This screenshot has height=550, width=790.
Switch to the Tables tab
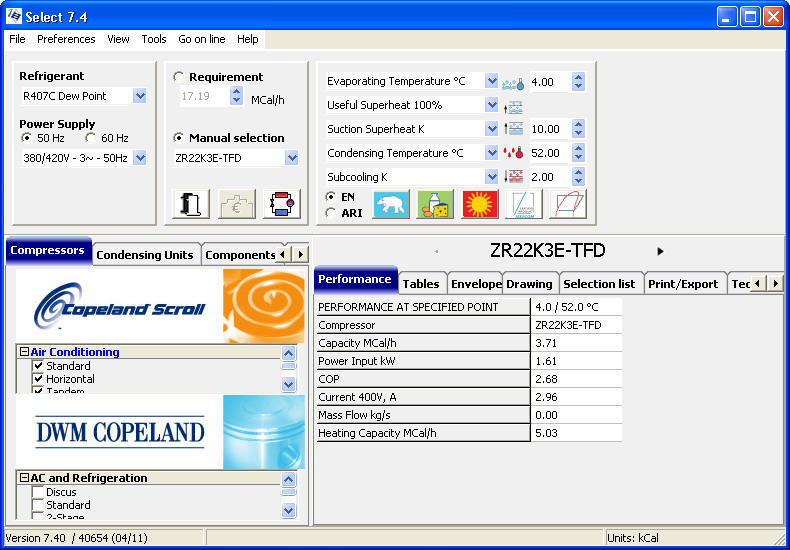tap(421, 284)
